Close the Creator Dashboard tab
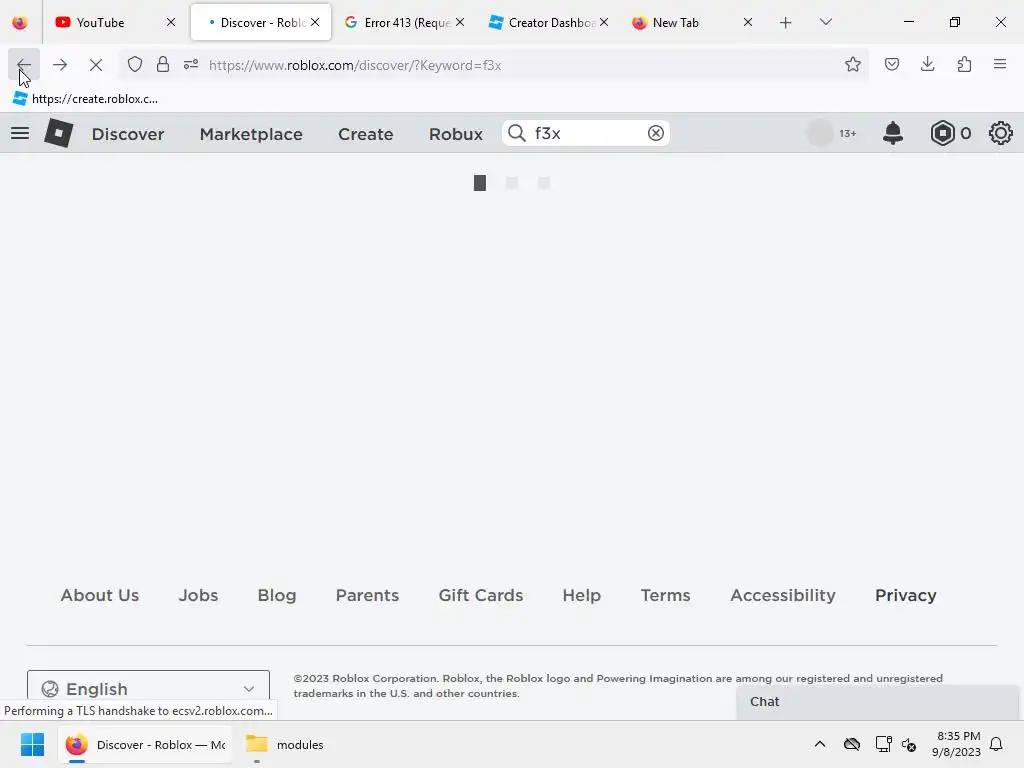 point(604,22)
